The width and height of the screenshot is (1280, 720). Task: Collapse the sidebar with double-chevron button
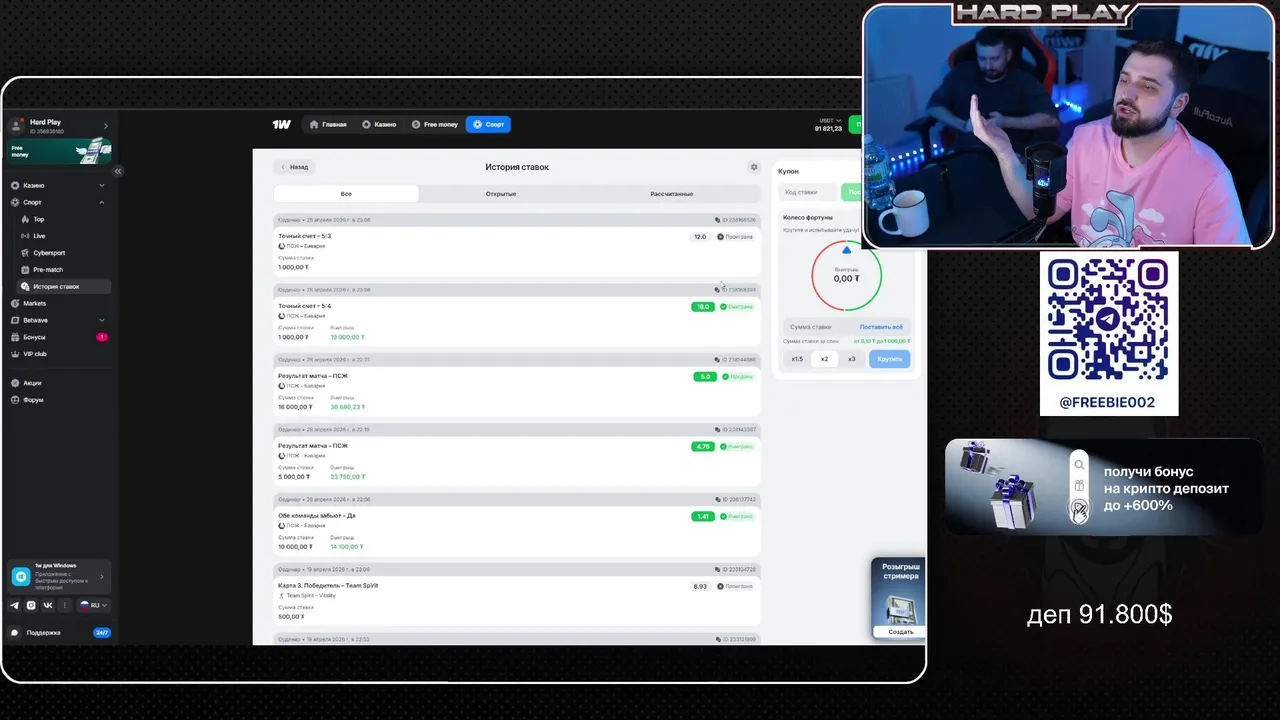(118, 171)
